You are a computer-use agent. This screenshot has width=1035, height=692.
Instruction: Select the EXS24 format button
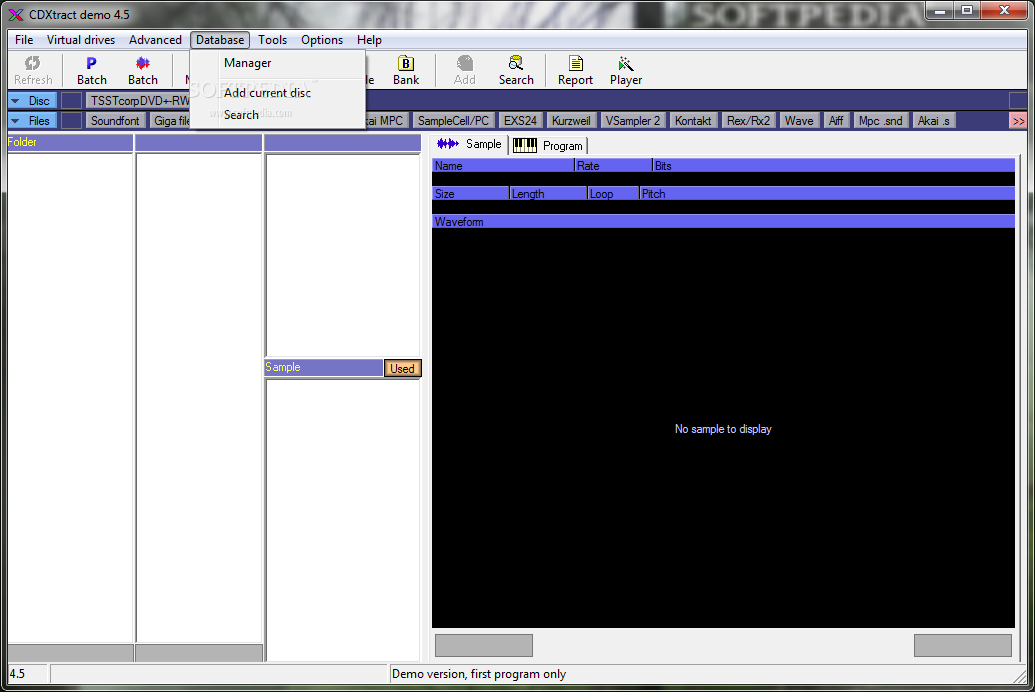(520, 120)
